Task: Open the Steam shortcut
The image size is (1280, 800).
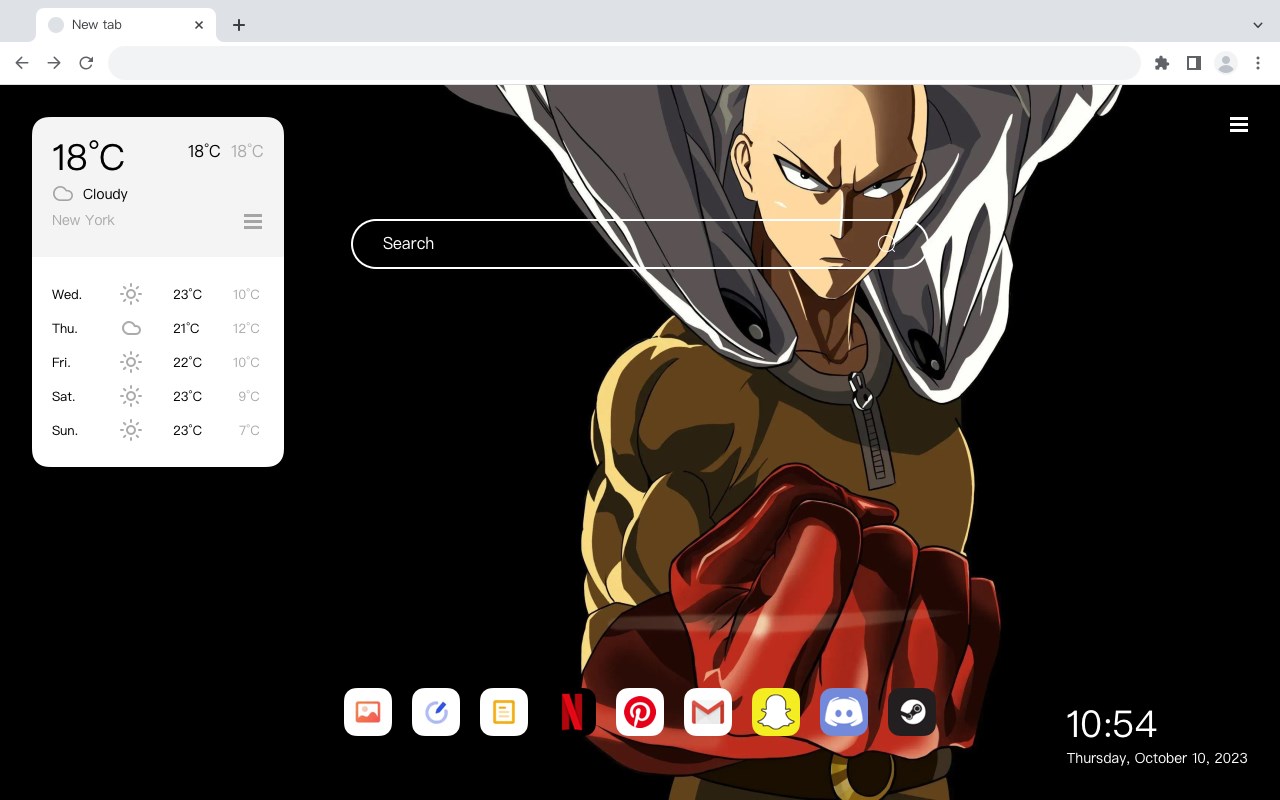Action: coord(912,712)
